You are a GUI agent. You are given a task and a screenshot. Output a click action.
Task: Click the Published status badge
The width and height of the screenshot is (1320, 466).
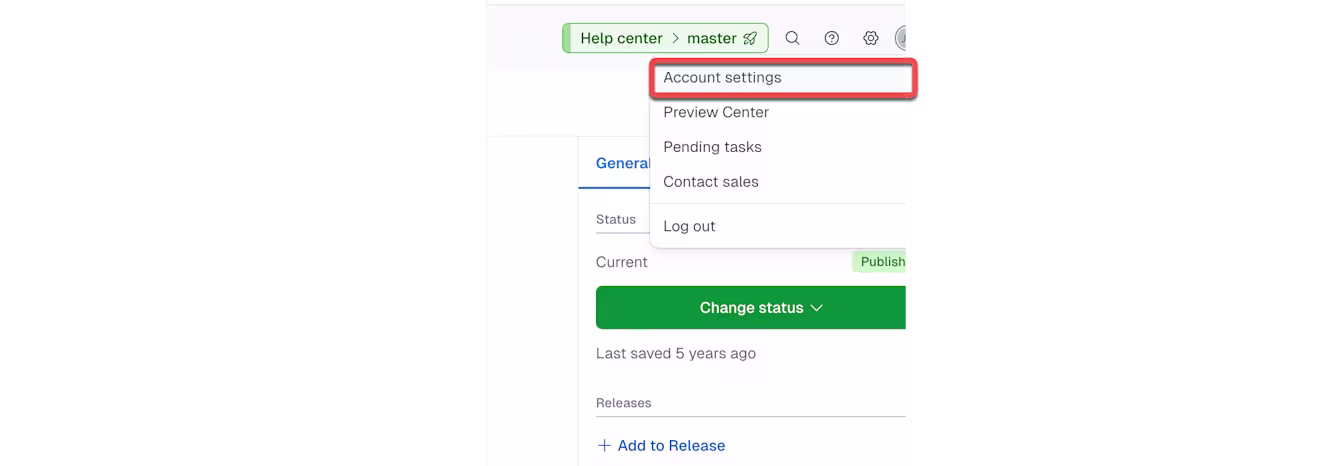(880, 262)
